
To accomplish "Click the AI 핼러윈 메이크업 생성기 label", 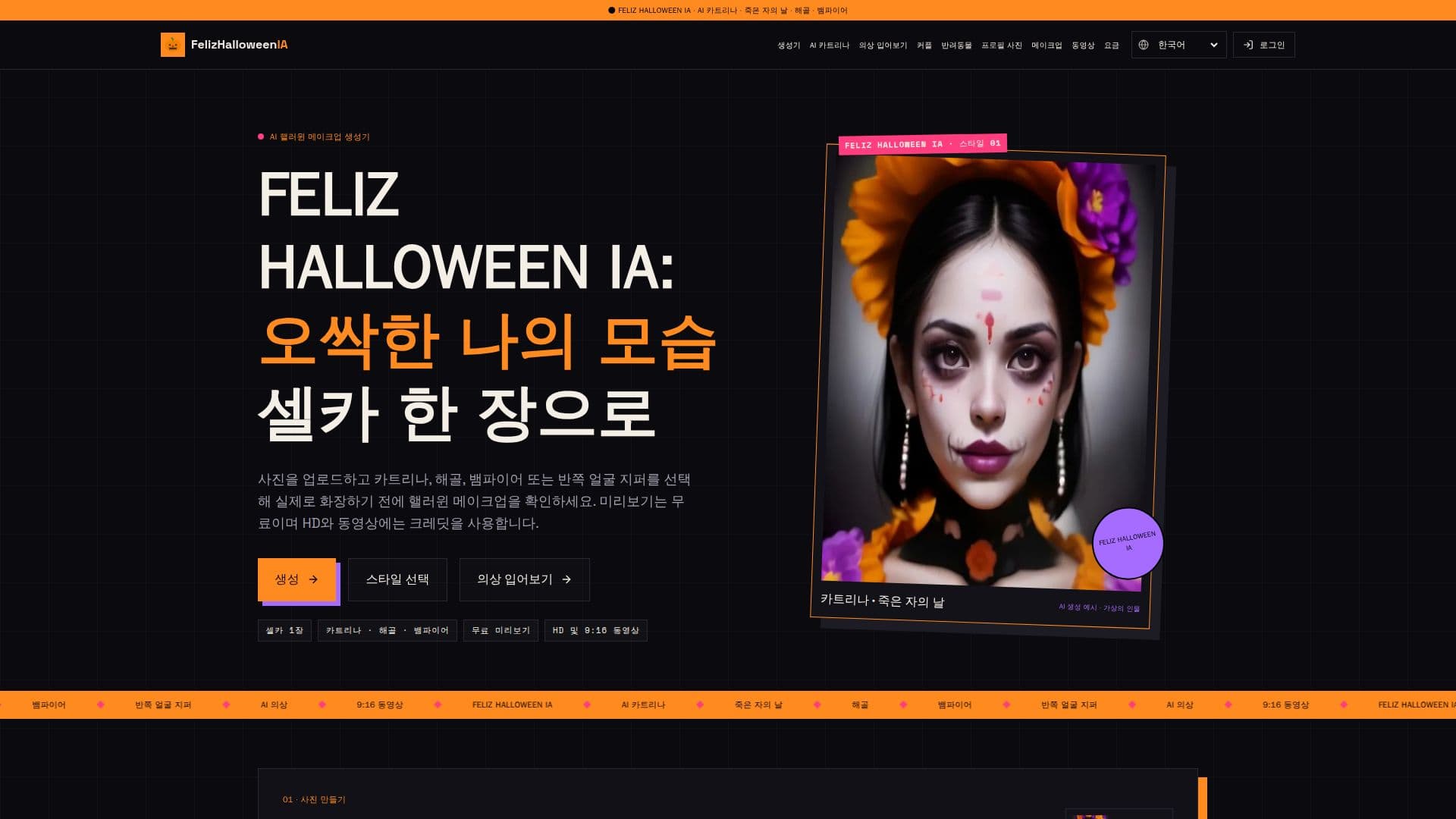I will point(319,137).
